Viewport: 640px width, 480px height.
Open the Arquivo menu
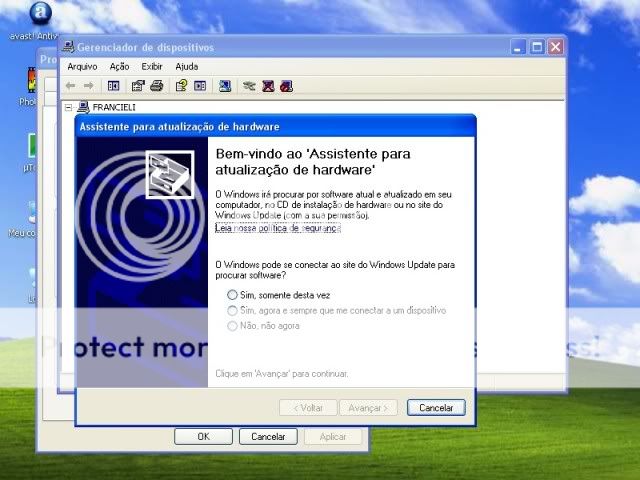(82, 66)
